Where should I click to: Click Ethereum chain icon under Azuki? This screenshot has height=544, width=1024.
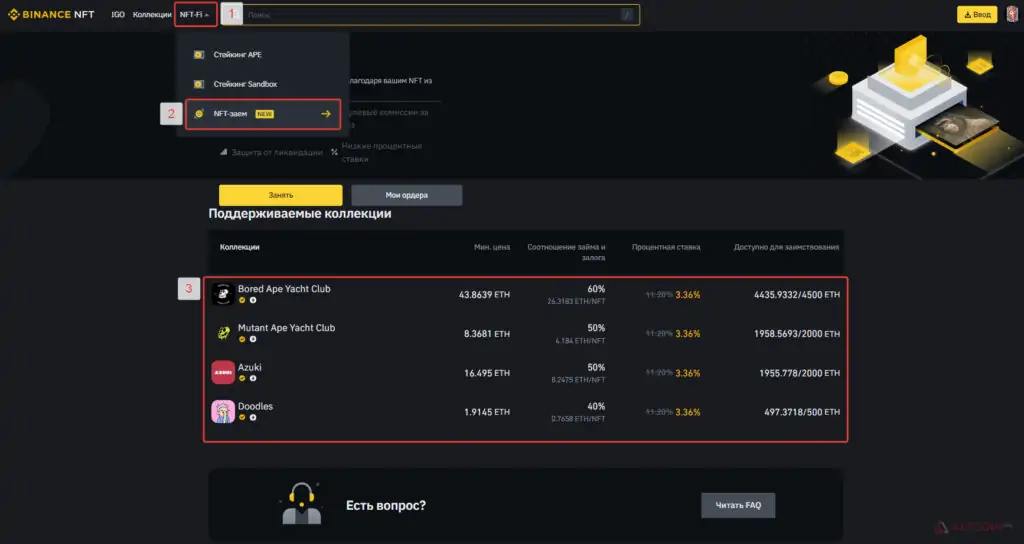[253, 379]
